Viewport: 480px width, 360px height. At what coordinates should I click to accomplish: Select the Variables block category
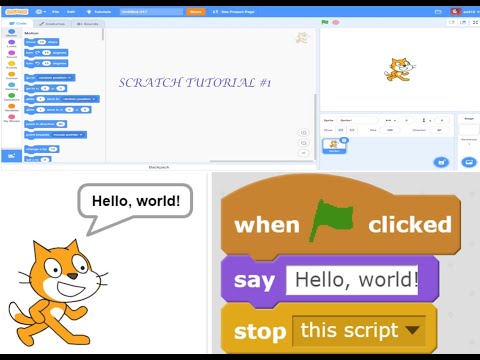pyautogui.click(x=11, y=108)
